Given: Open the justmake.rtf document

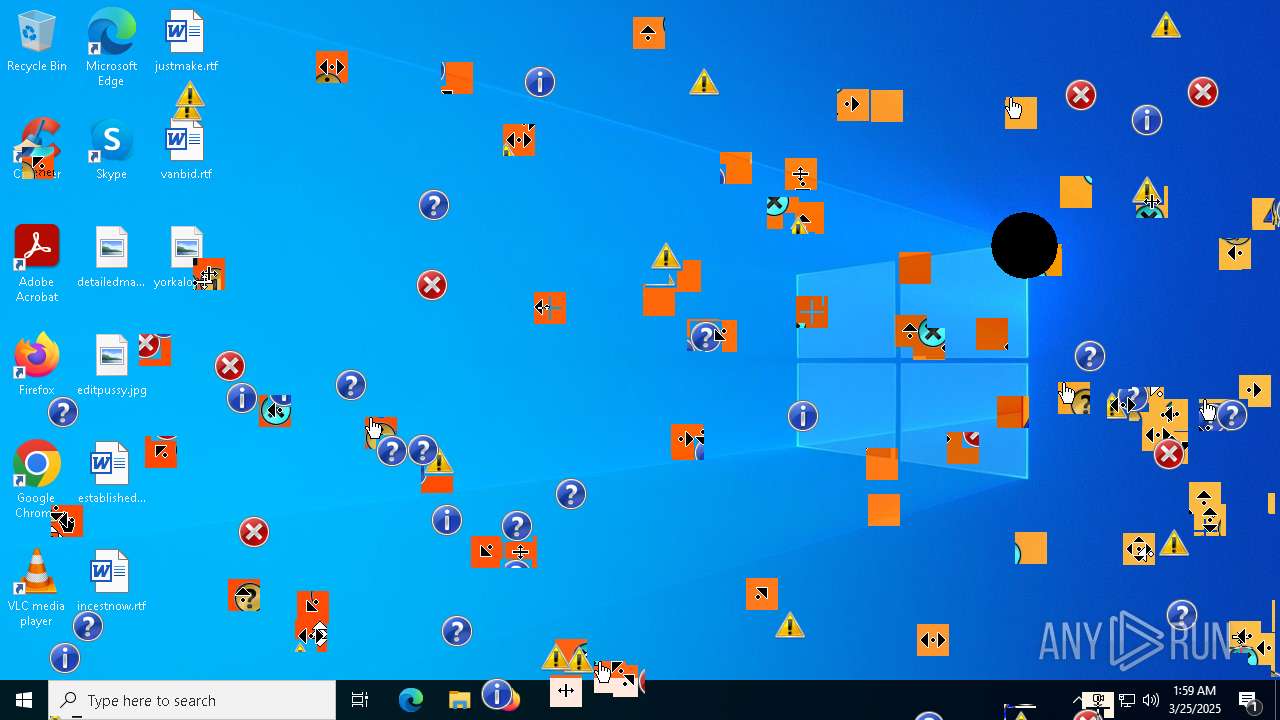Looking at the screenshot, I should [x=186, y=42].
